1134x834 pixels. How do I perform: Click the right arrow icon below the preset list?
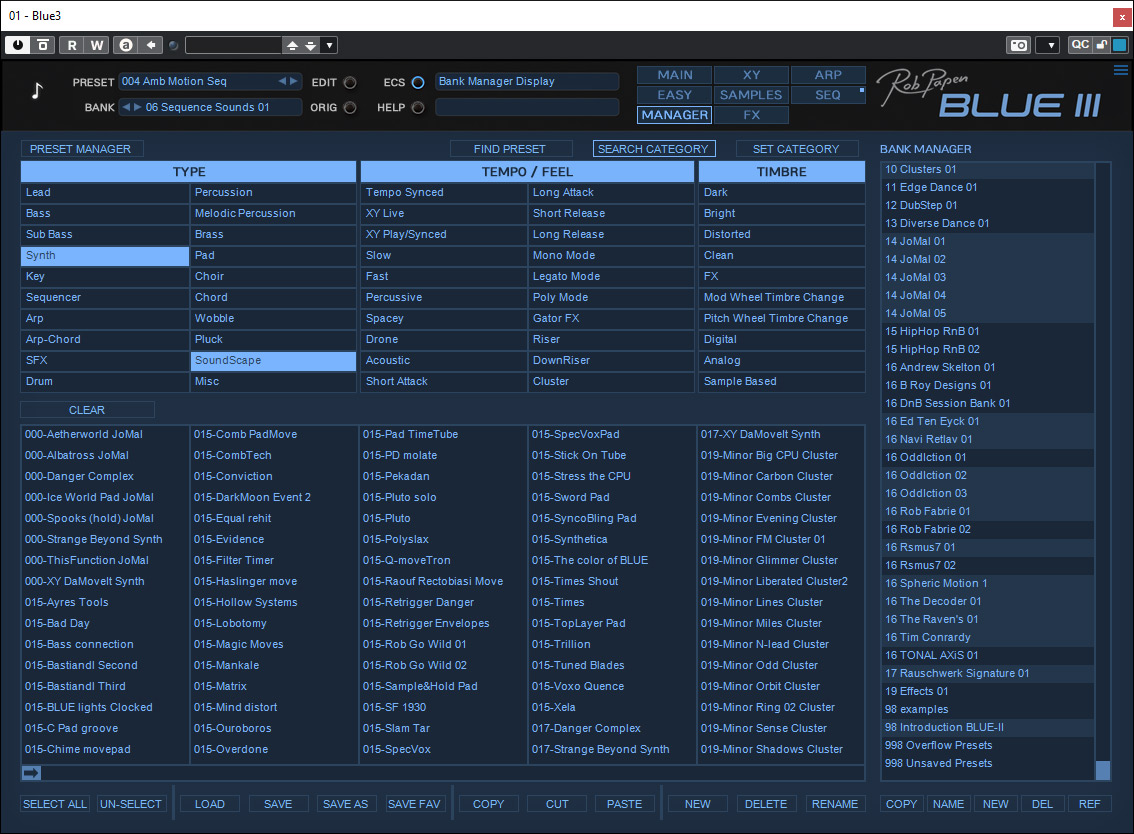[x=31, y=772]
